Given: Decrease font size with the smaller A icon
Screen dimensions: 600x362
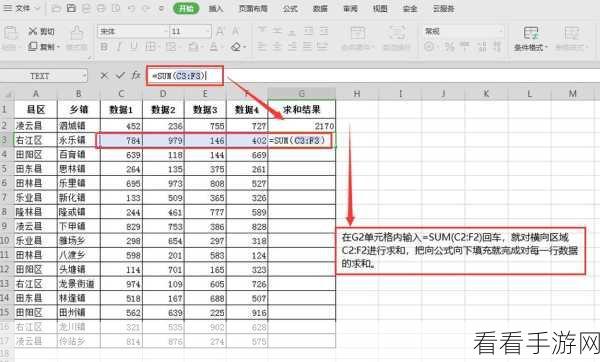Looking at the screenshot, I should 235,31.
